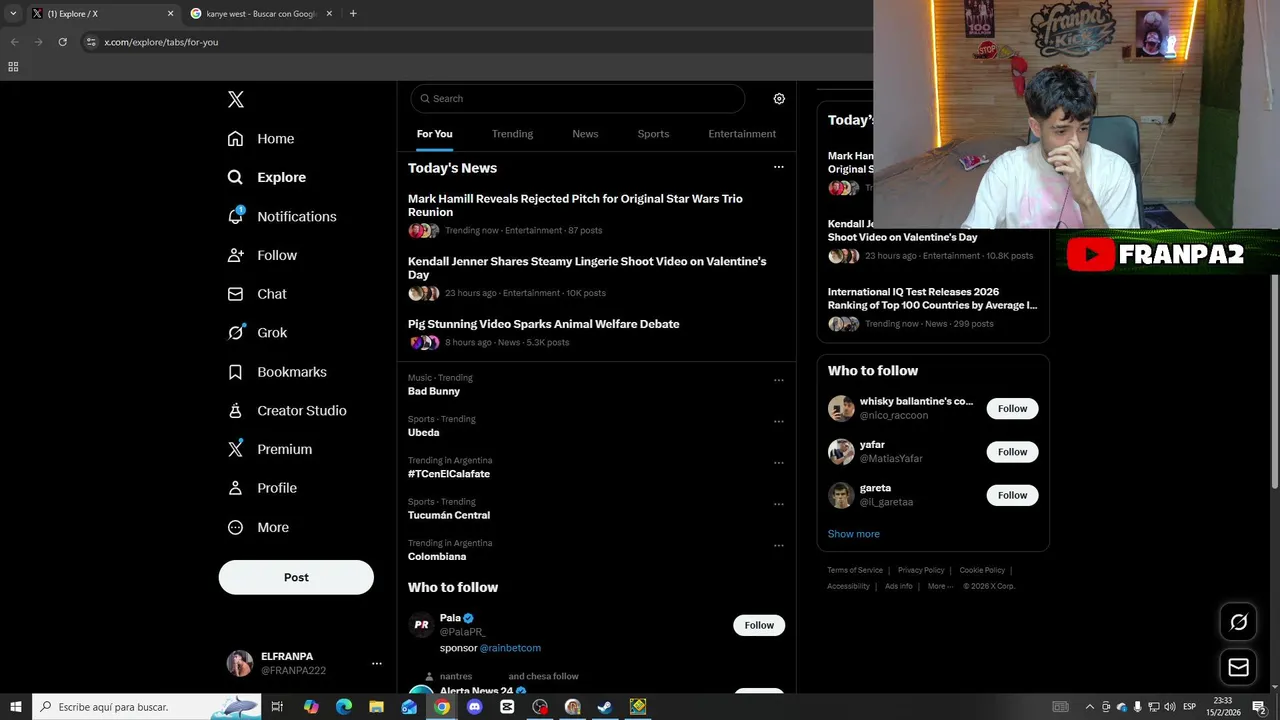This screenshot has width=1280, height=720.
Task: Switch to the News tab
Action: point(585,134)
